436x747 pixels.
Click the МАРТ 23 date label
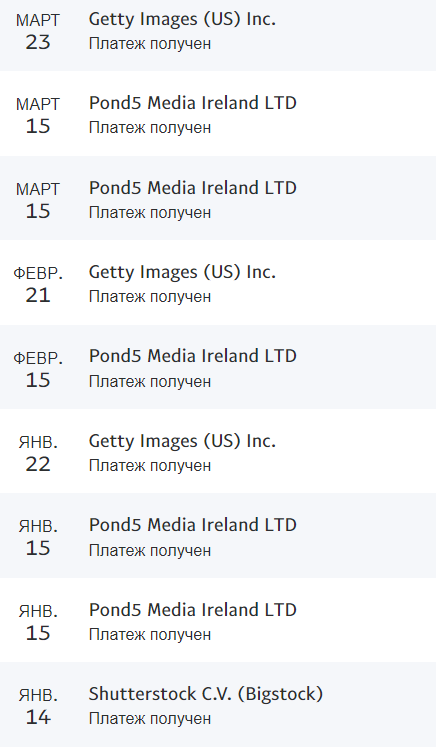38,32
